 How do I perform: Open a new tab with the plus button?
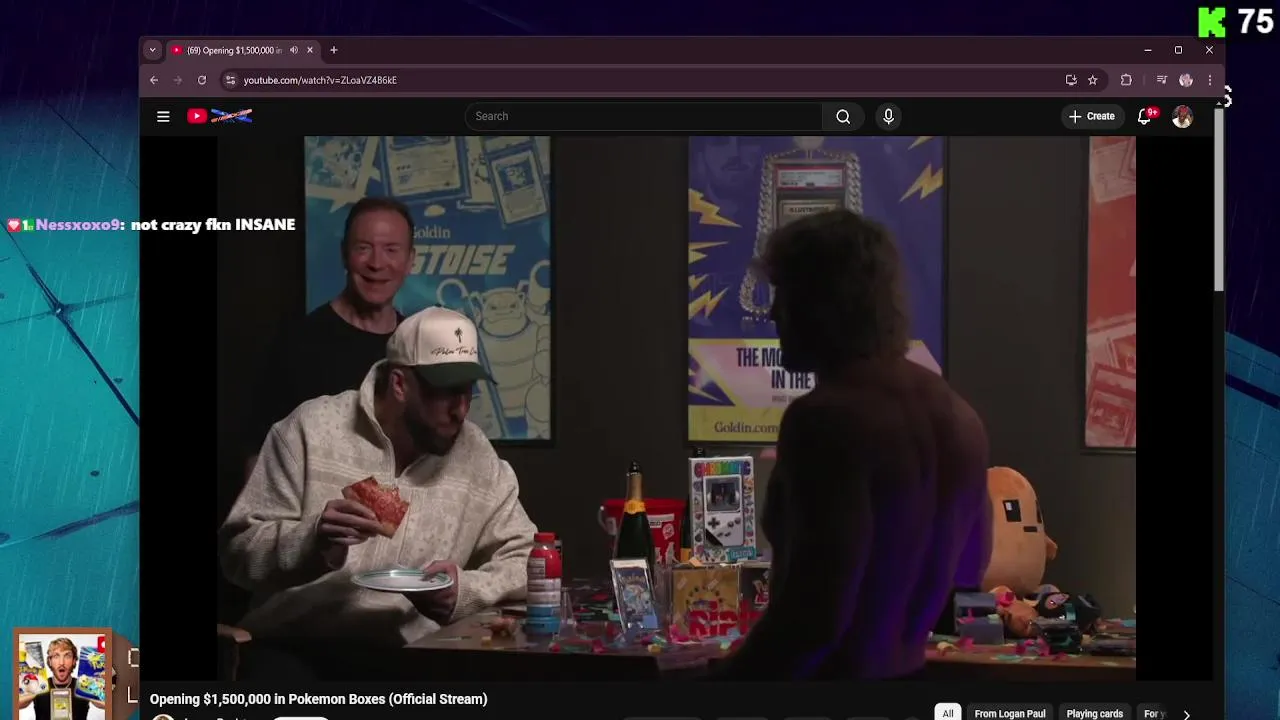pyautogui.click(x=334, y=50)
